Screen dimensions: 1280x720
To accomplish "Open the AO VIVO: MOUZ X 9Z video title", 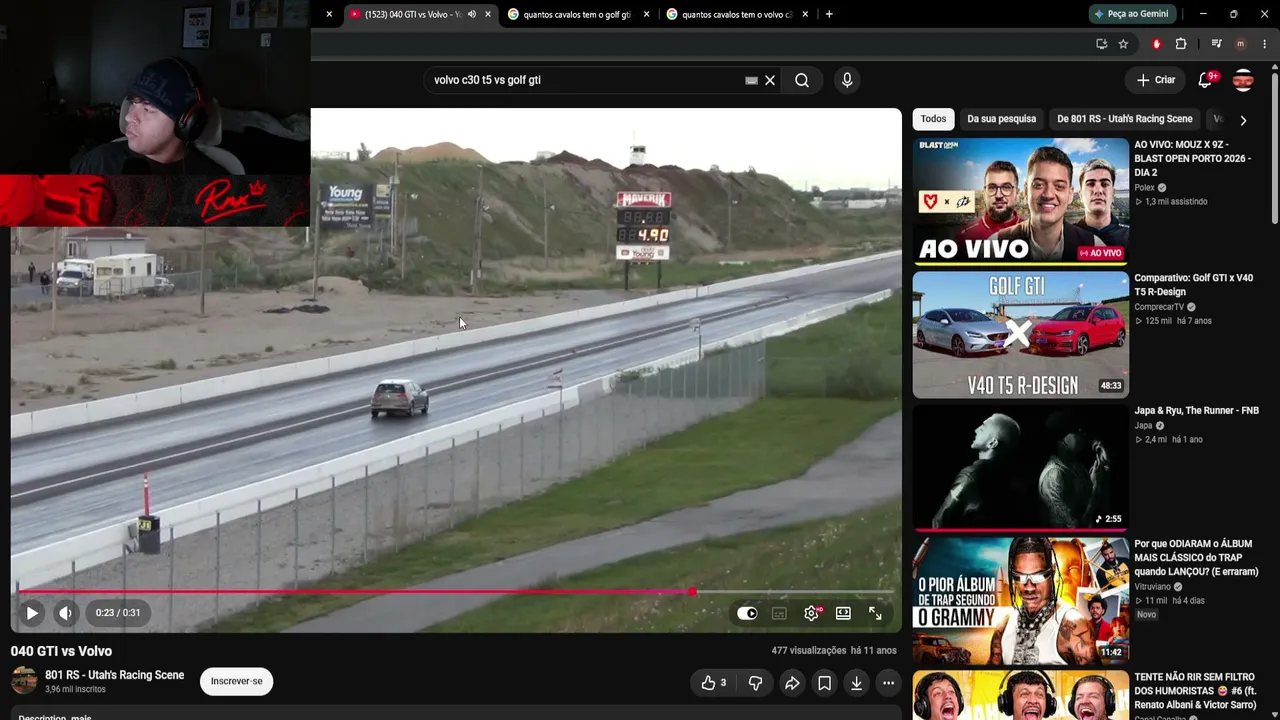I will [1192, 158].
